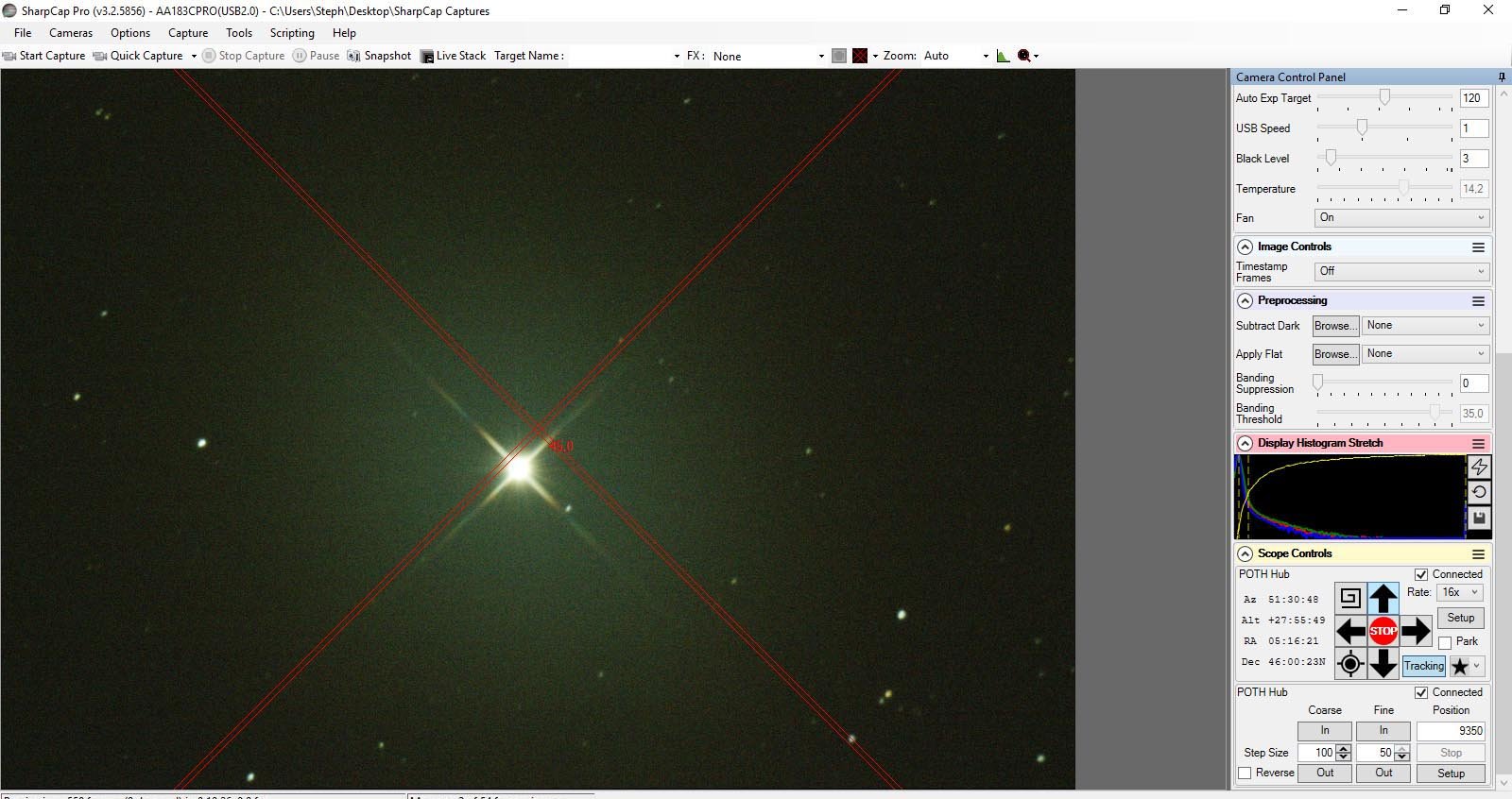Open the Timestamp Frames dropdown
Image resolution: width=1512 pixels, height=799 pixels.
tap(1402, 271)
